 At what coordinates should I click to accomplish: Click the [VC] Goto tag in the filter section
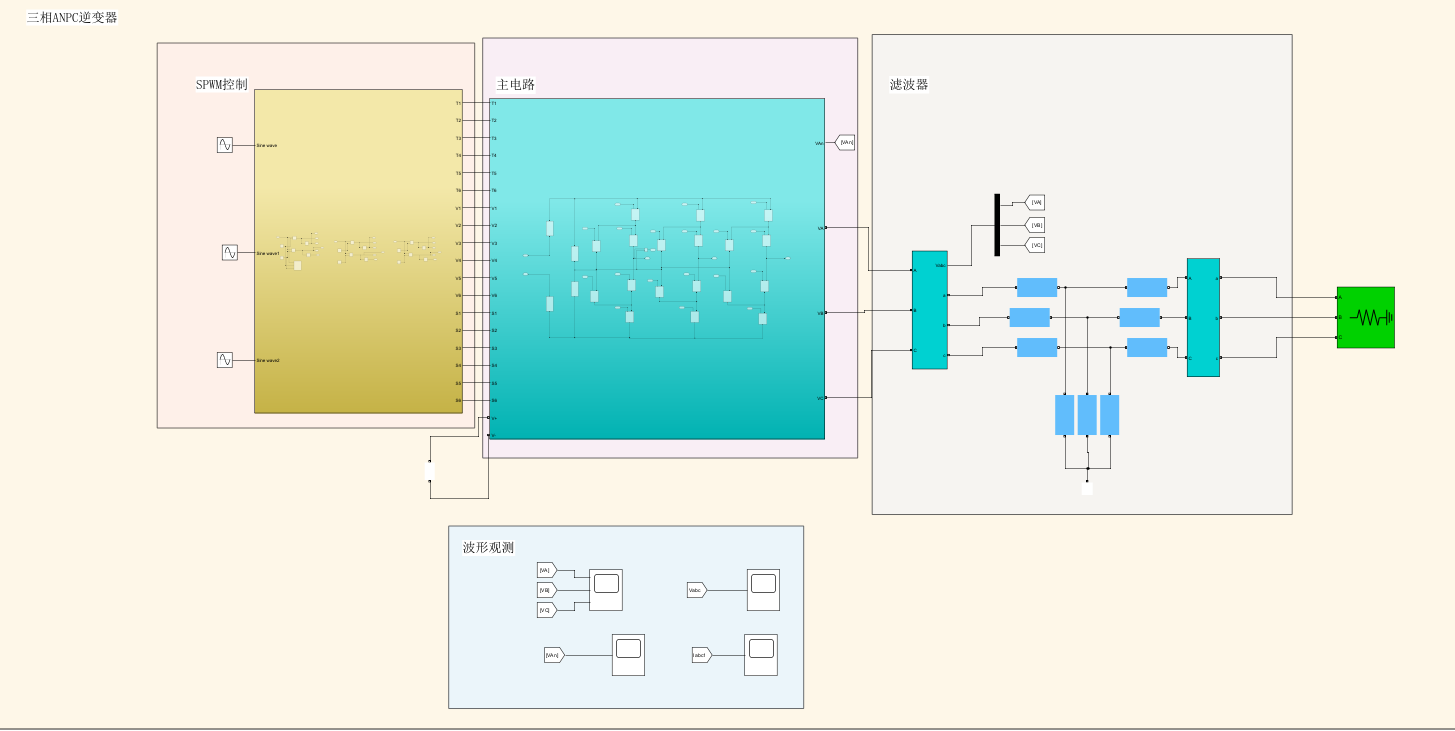click(1036, 245)
